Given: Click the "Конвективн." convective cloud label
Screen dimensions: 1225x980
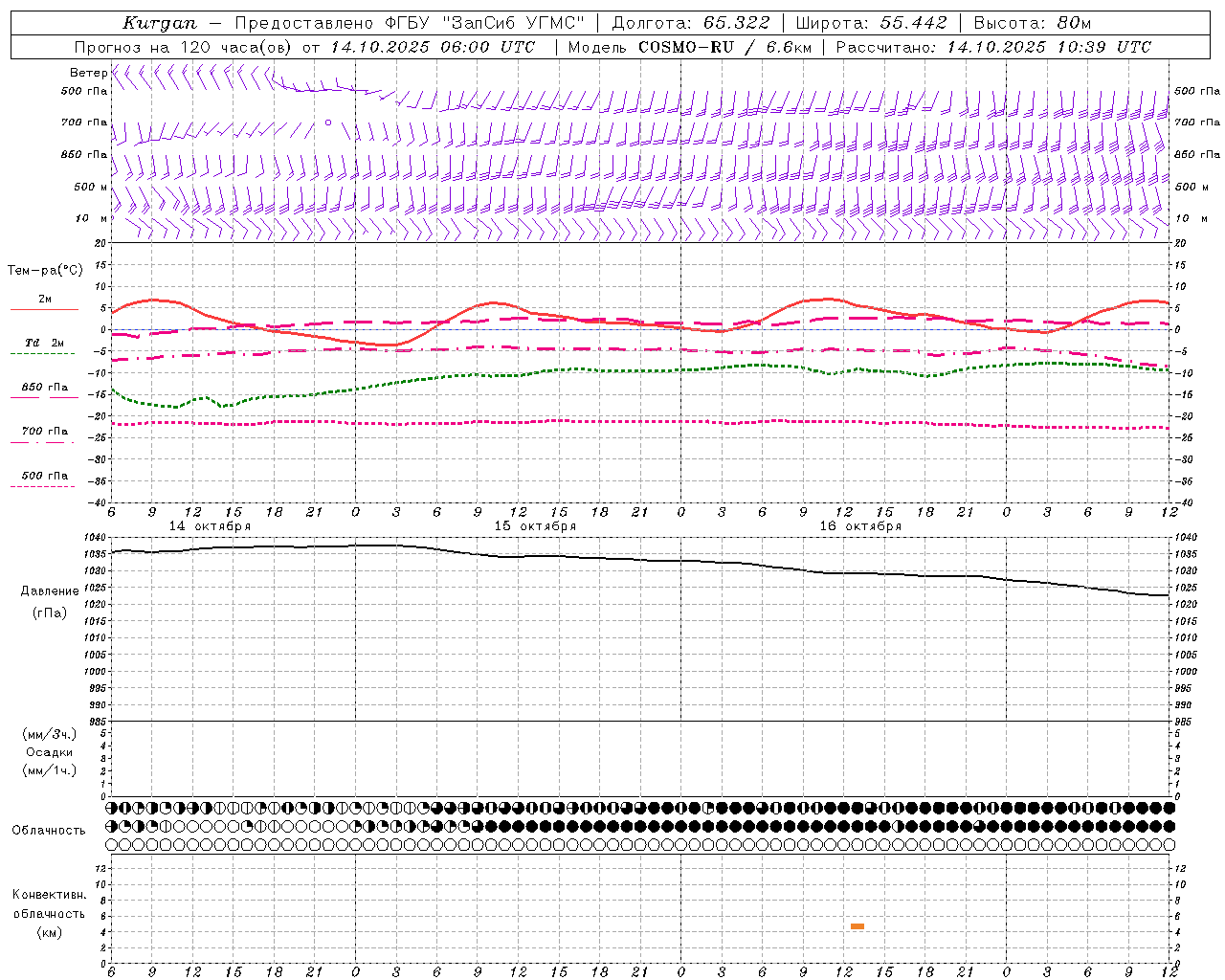Looking at the screenshot, I should (x=49, y=895).
